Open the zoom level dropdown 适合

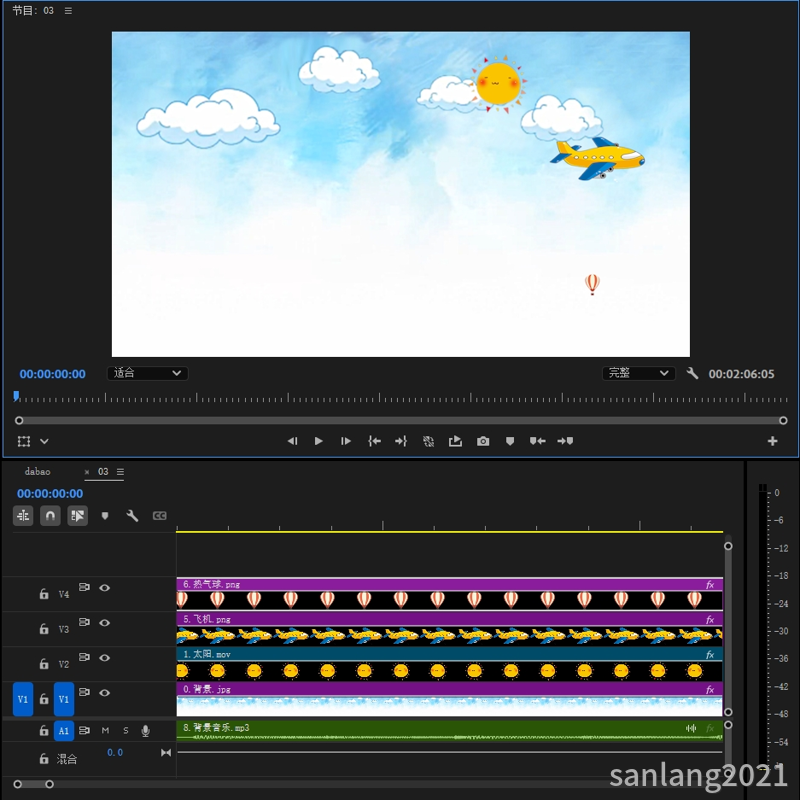tap(147, 373)
